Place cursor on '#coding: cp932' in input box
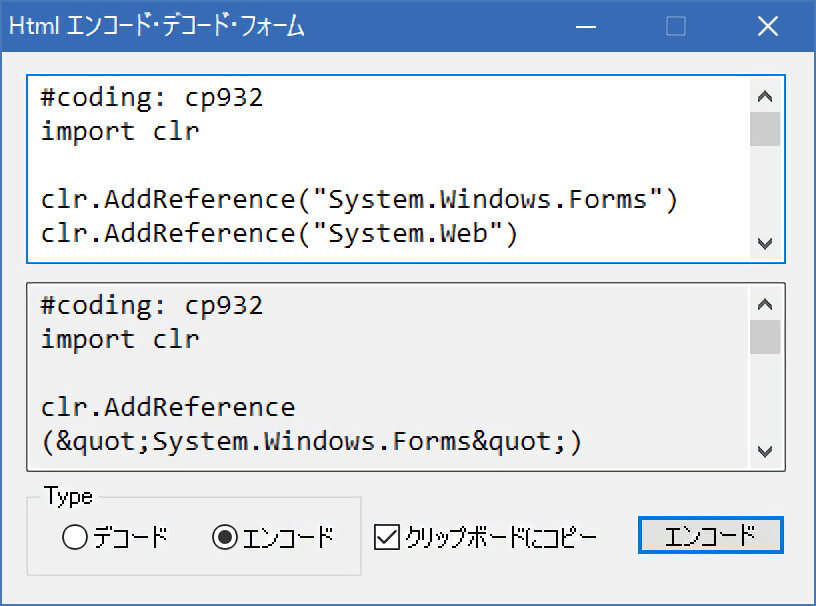816x606 pixels. [x=151, y=98]
